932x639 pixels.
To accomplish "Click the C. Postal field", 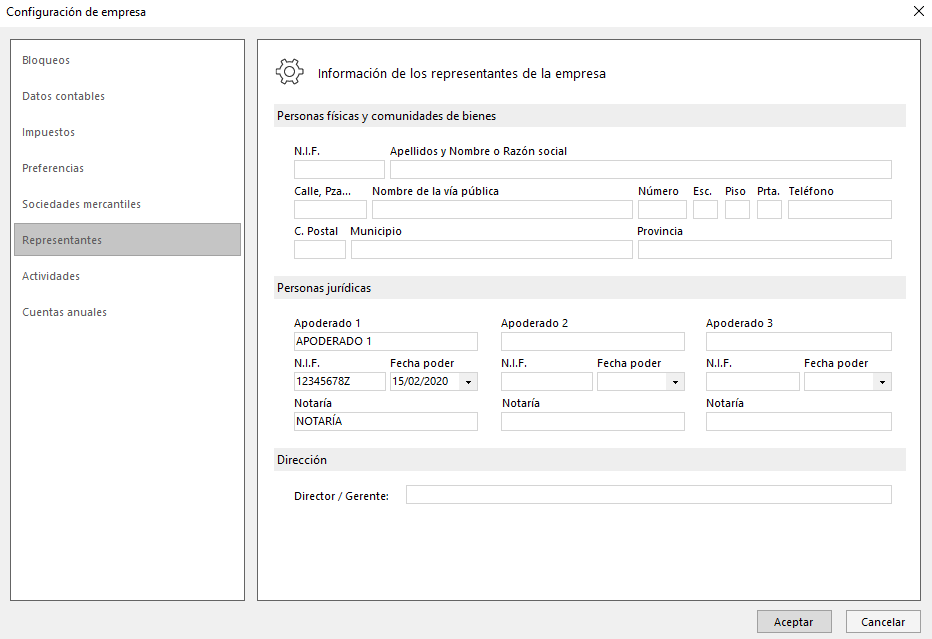I will 320,249.
